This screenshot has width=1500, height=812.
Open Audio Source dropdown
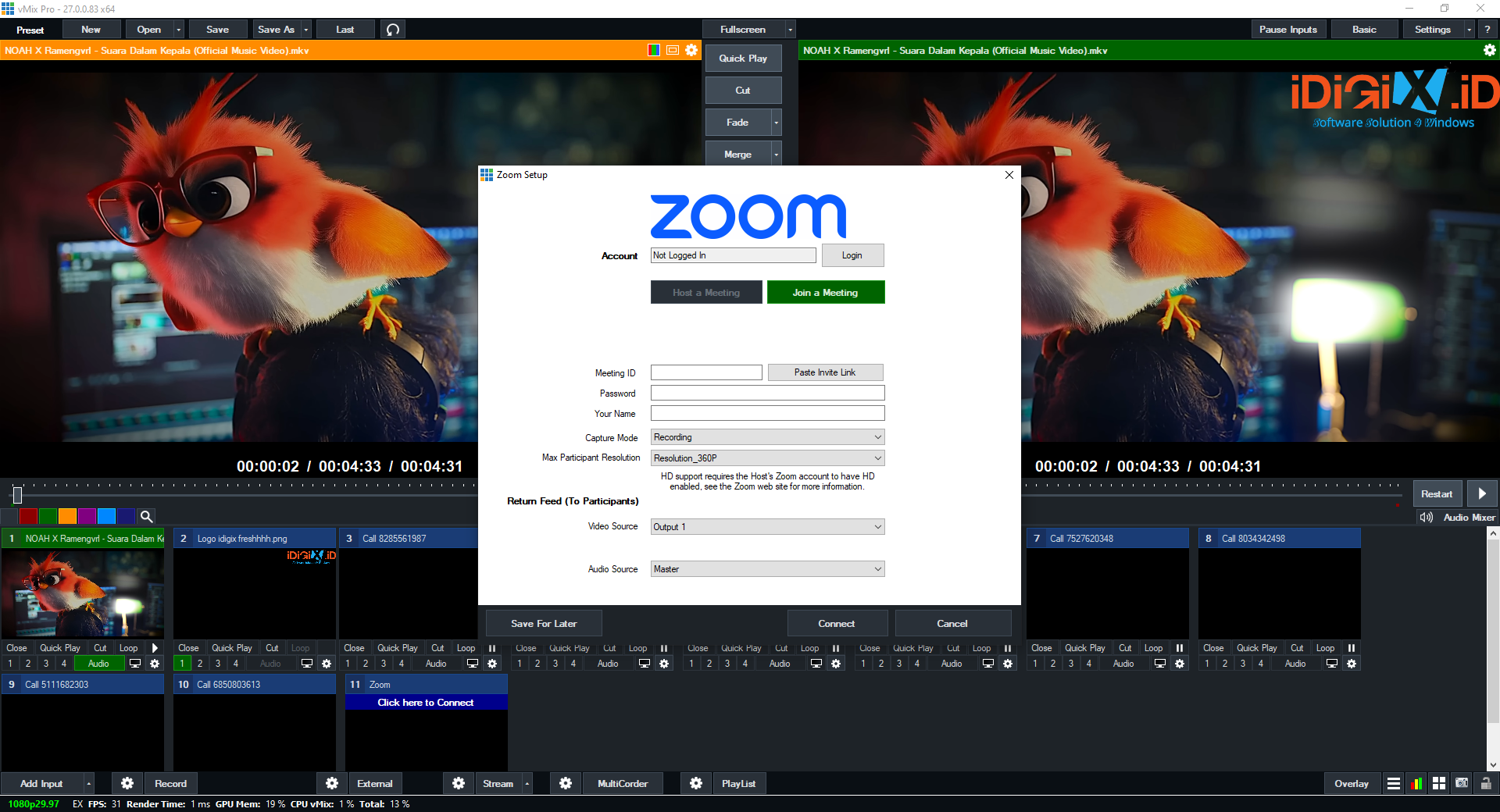(767, 569)
